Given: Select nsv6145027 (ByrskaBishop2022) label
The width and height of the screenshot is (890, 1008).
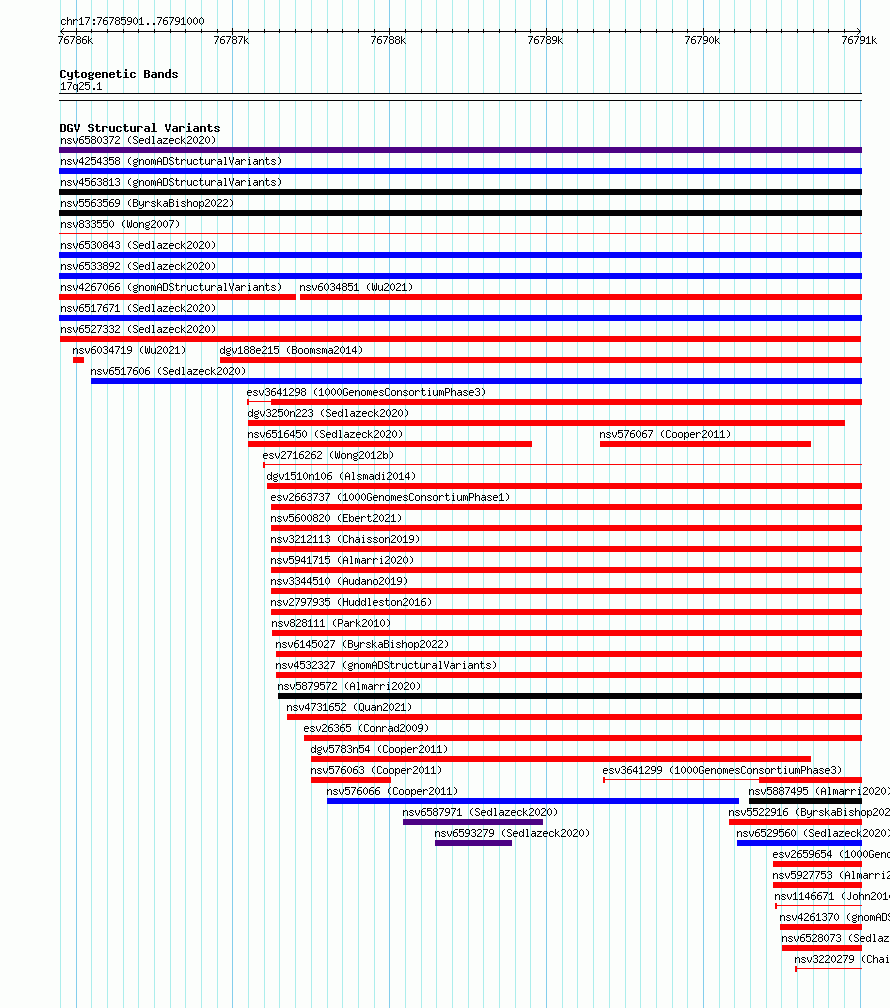Looking at the screenshot, I should click(x=363, y=644).
